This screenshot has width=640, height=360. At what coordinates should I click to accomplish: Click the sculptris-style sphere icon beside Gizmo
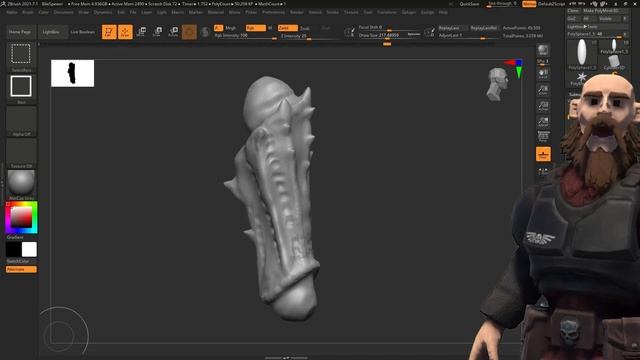coord(205,32)
